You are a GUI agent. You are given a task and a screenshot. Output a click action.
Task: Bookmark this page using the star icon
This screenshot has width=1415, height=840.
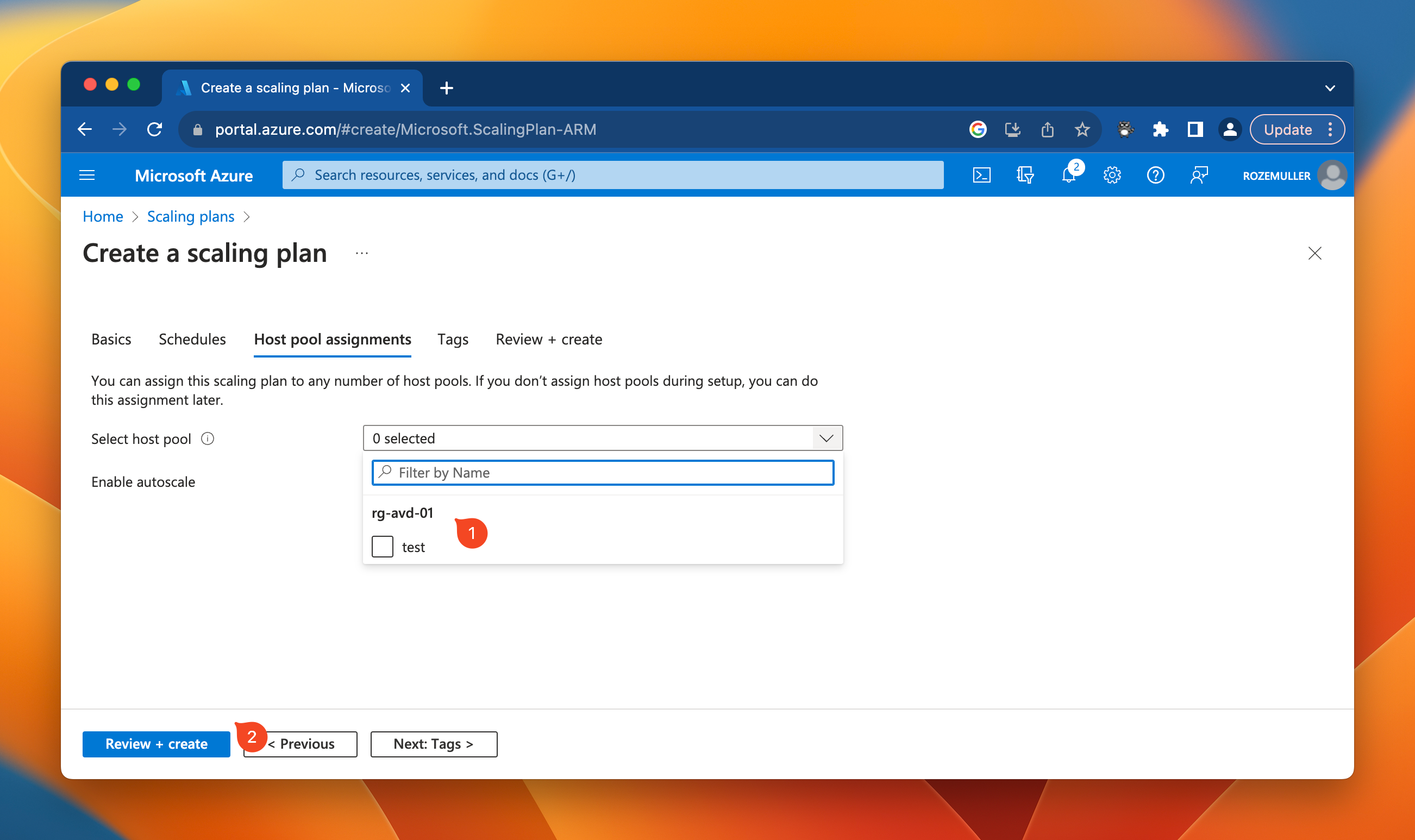pos(1082,129)
